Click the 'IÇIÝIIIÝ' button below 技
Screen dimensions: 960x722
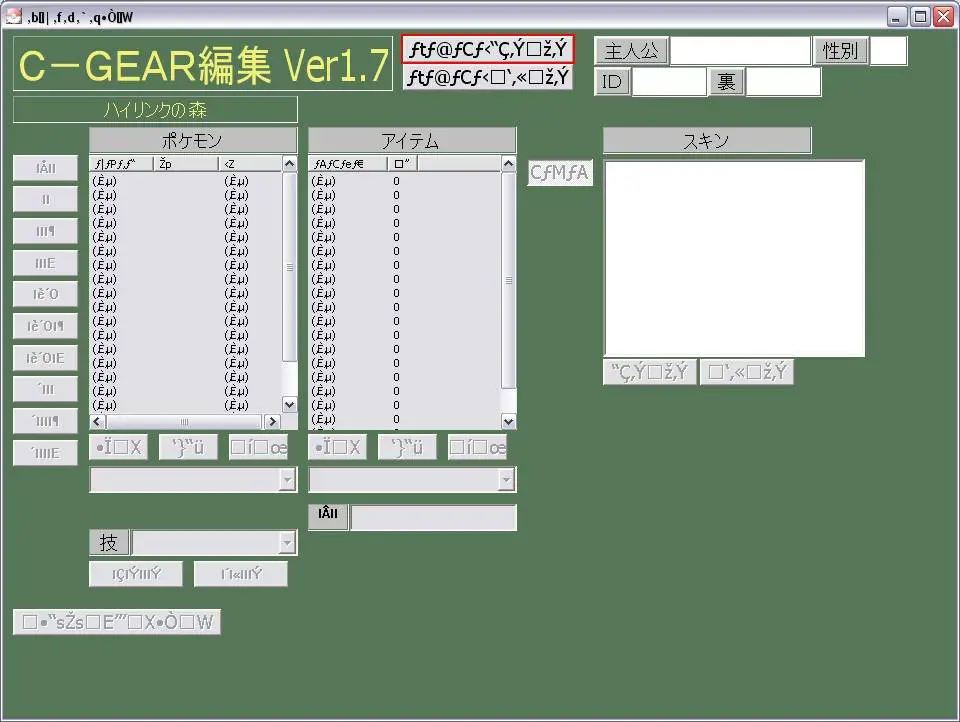(x=136, y=574)
